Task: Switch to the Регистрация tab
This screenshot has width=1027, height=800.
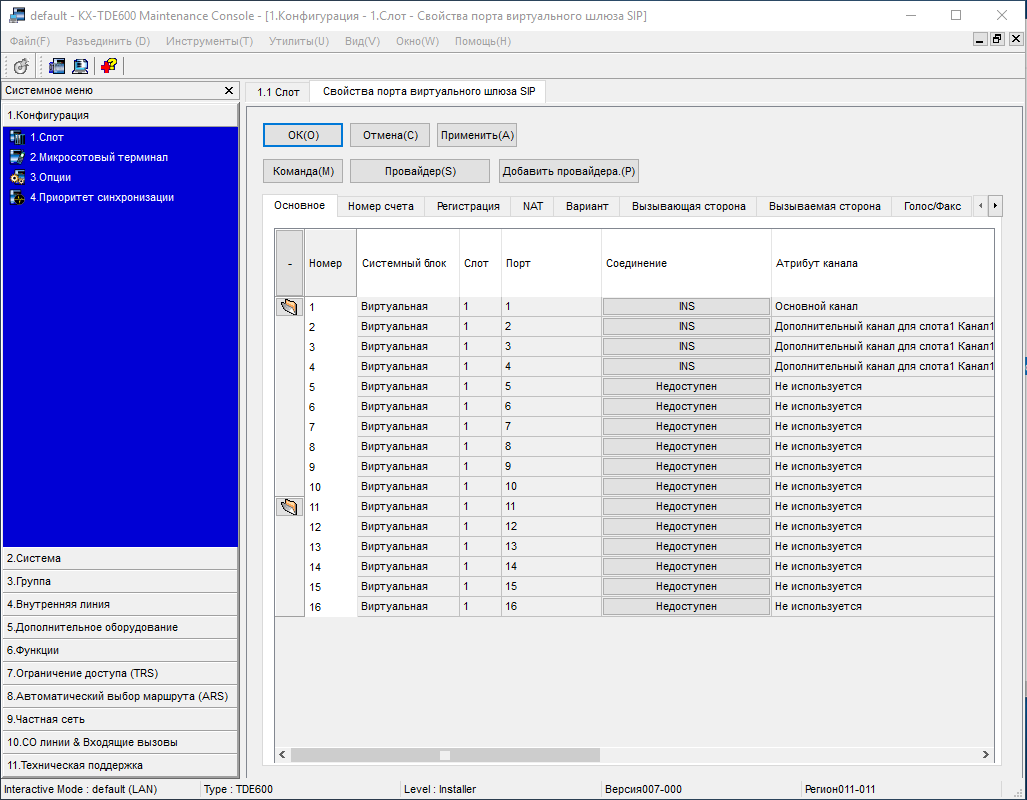Action: point(468,206)
